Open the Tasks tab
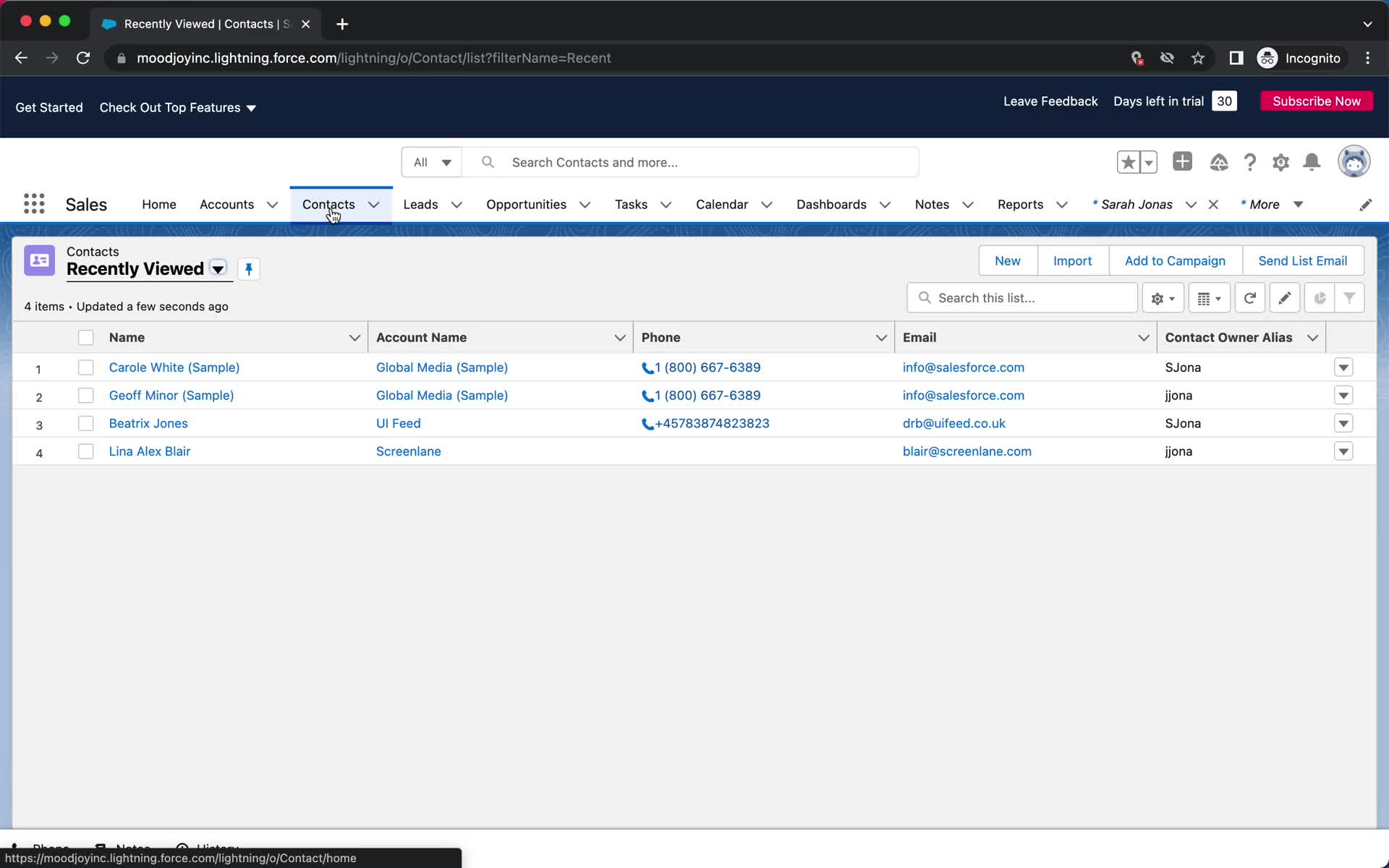 pyautogui.click(x=631, y=205)
